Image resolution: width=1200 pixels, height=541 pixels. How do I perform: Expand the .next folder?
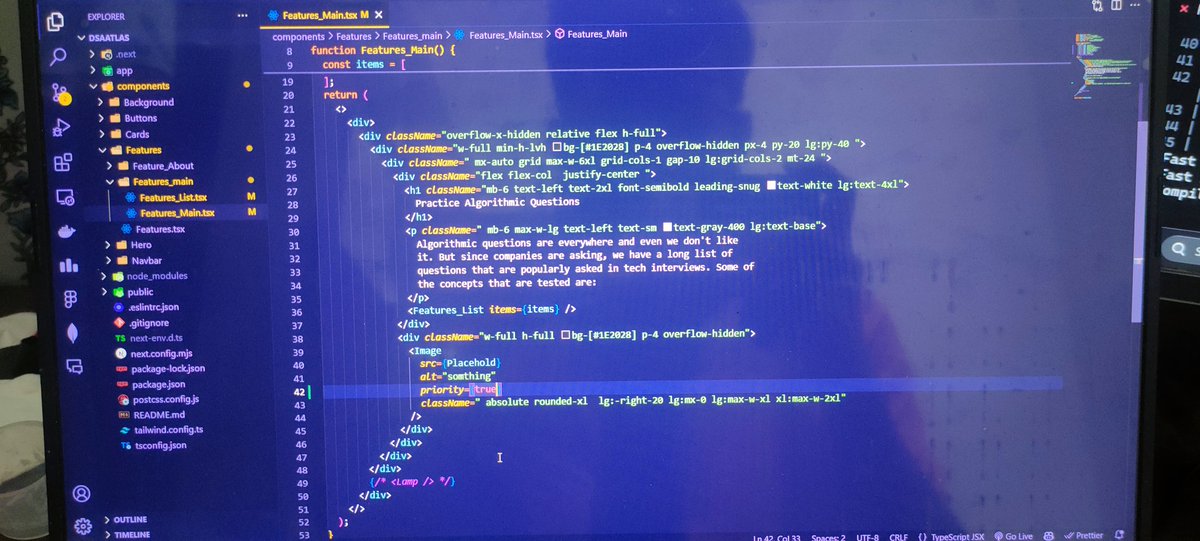pos(94,54)
